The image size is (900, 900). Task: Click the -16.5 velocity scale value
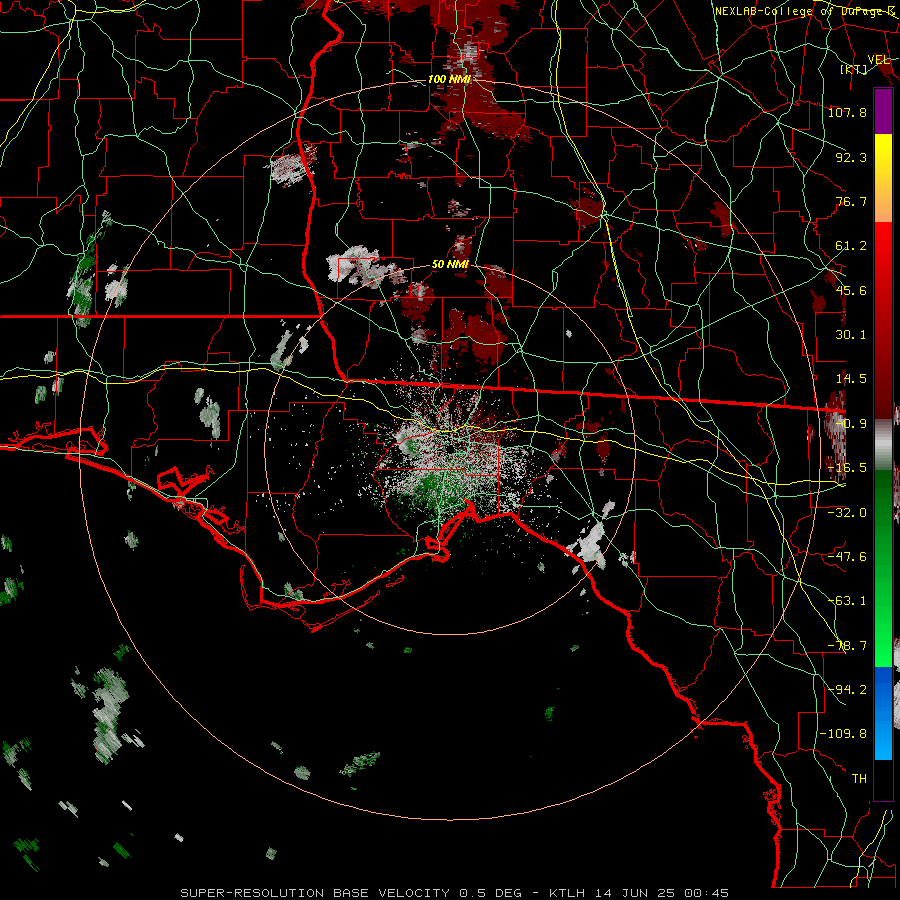coord(847,468)
